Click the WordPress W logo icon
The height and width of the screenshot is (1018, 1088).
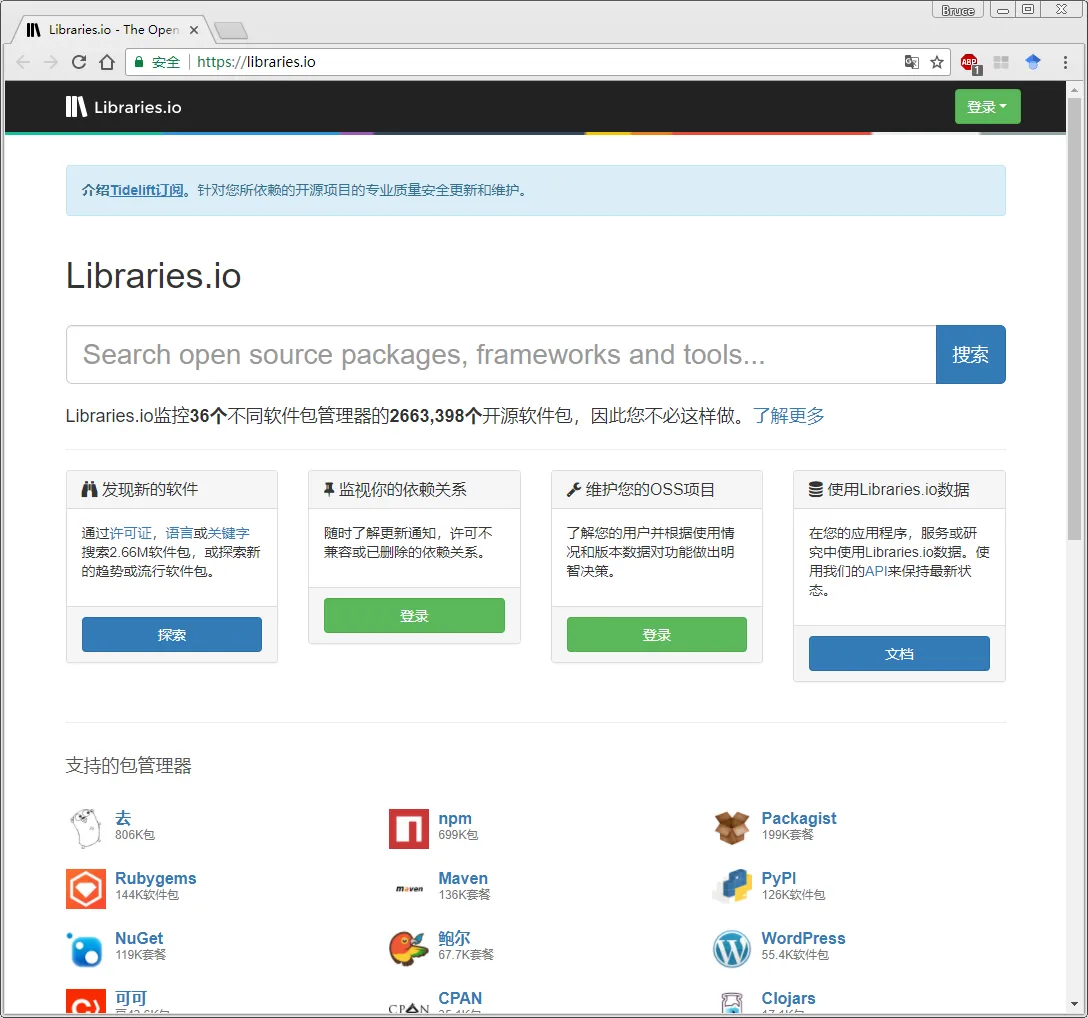(x=732, y=949)
